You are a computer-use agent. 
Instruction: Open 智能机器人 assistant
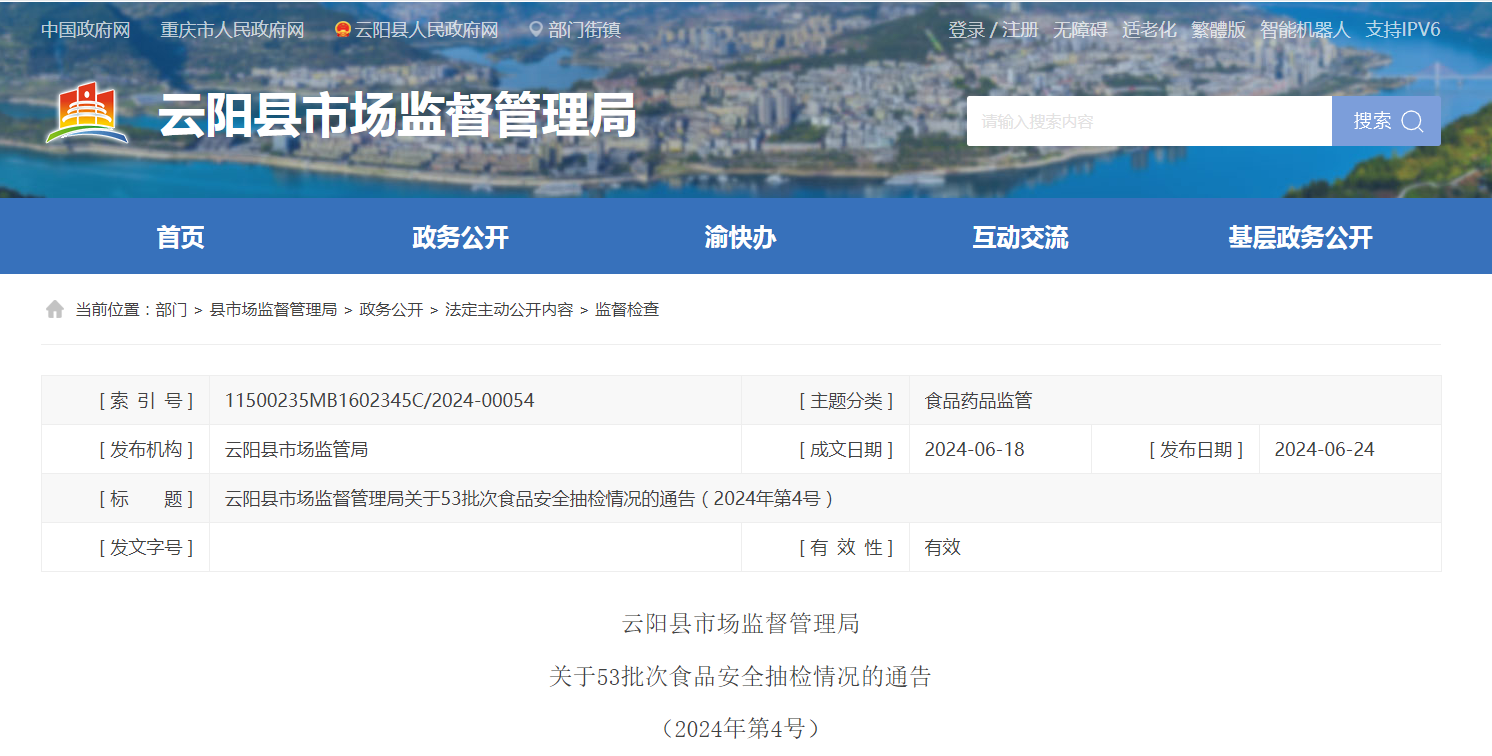tap(1305, 30)
